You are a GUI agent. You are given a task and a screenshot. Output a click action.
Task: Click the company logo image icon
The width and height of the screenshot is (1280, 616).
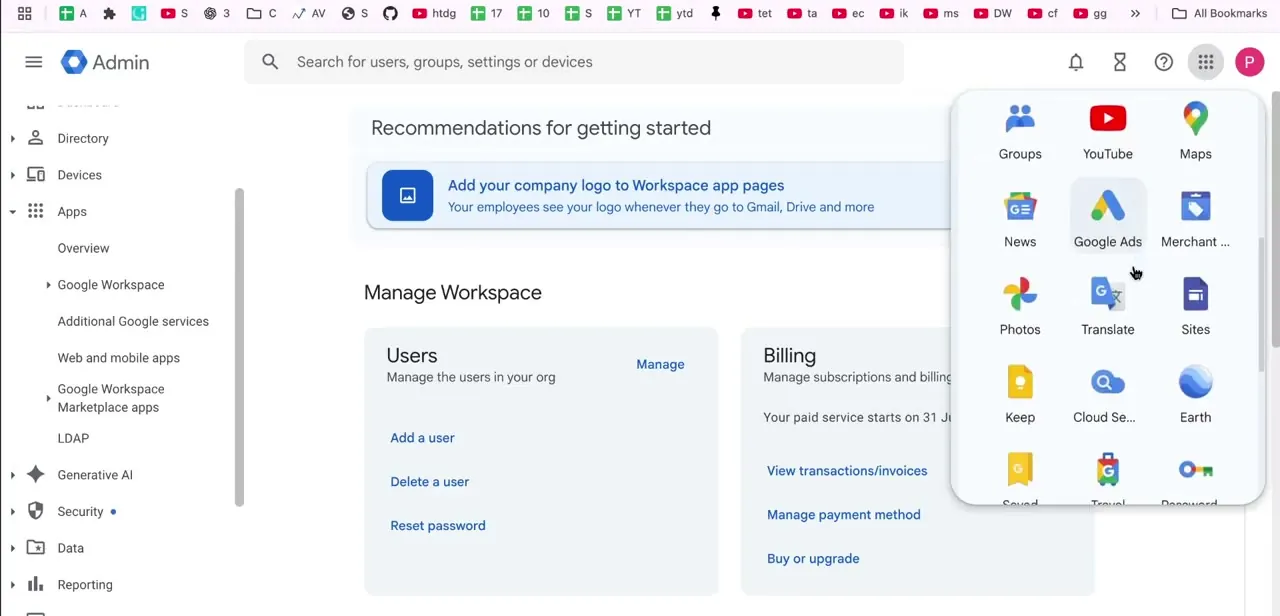407,195
